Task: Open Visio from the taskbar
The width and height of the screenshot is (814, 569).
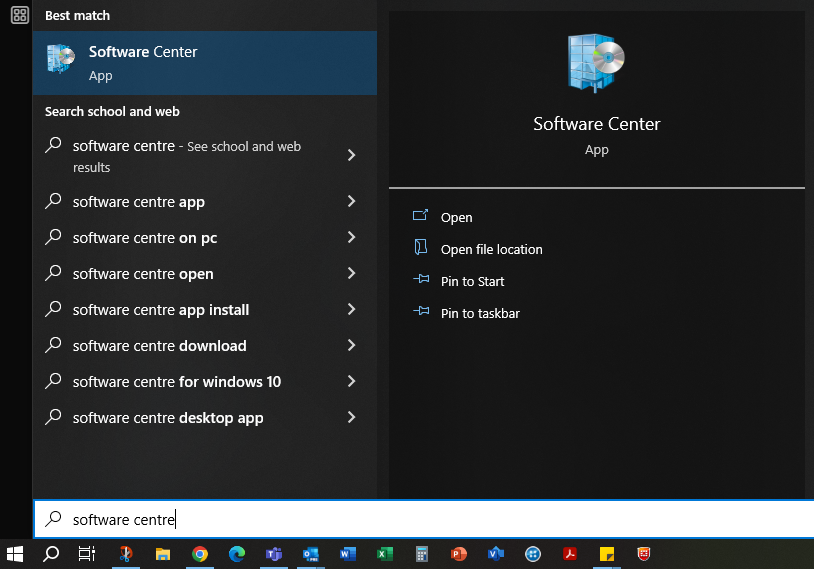Action: [x=496, y=554]
